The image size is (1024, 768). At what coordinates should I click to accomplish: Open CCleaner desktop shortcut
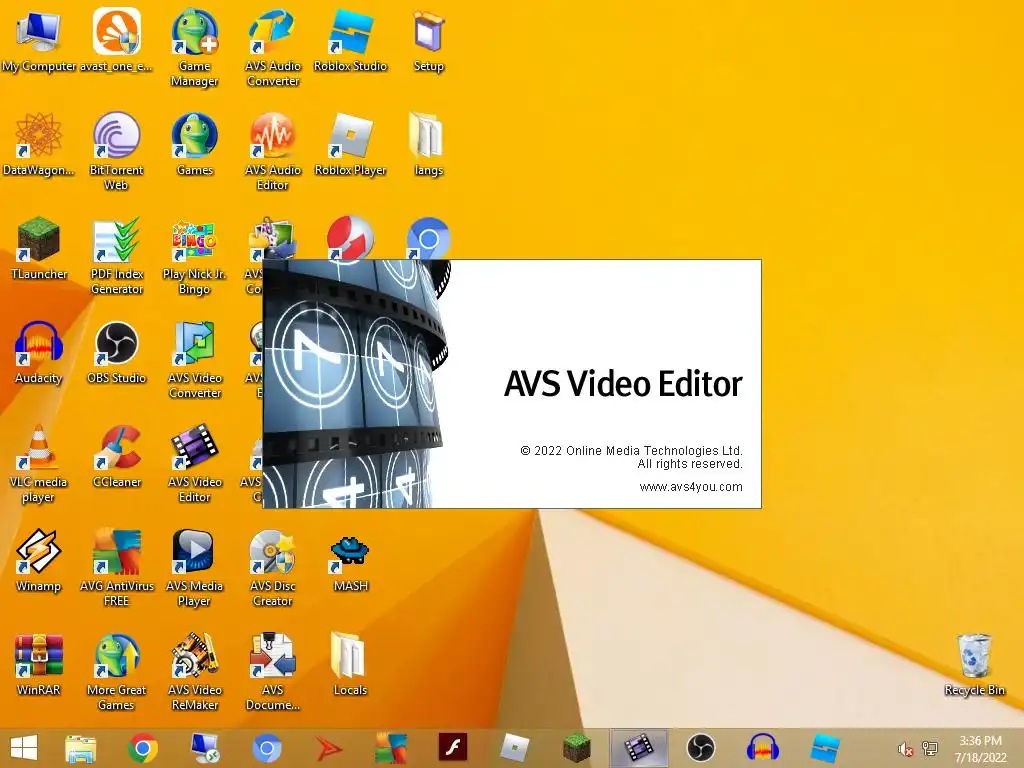click(116, 457)
